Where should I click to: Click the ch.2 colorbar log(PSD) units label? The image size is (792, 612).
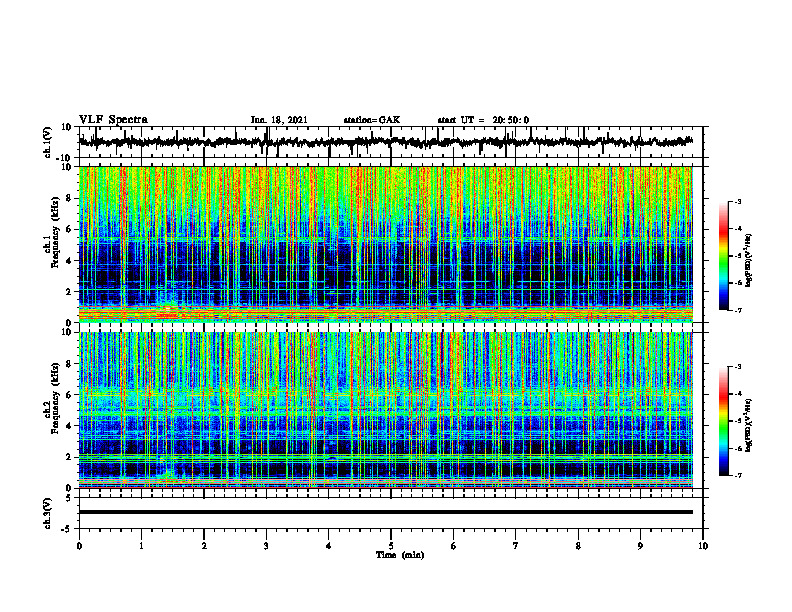(748, 425)
